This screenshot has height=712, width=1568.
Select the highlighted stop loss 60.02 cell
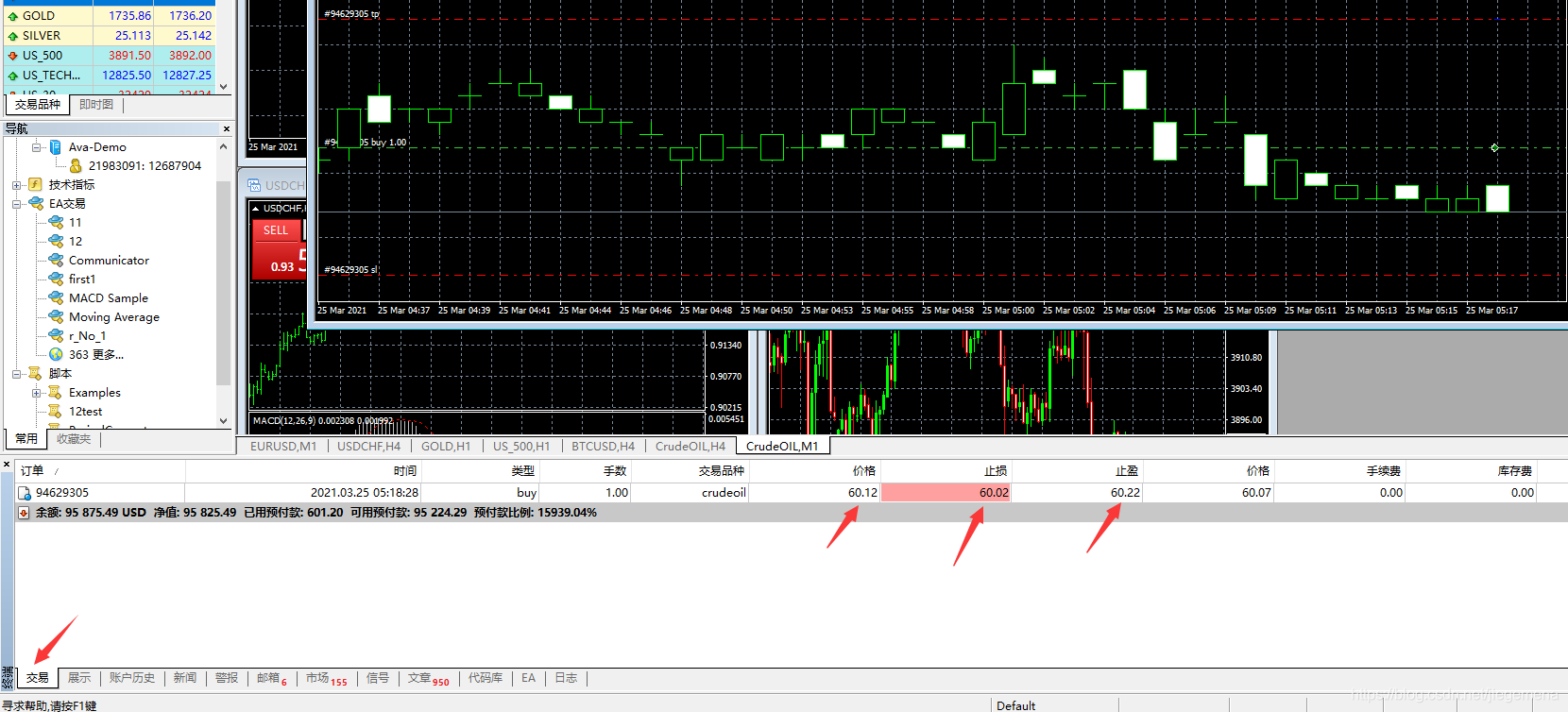(946, 493)
